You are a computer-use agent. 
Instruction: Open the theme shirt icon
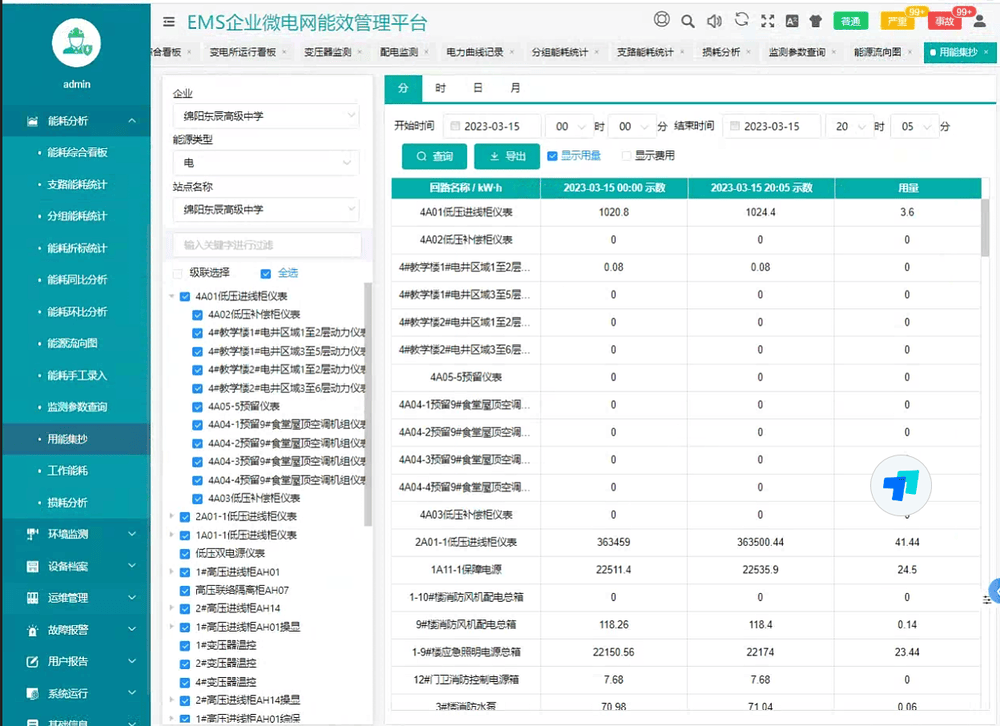point(815,21)
